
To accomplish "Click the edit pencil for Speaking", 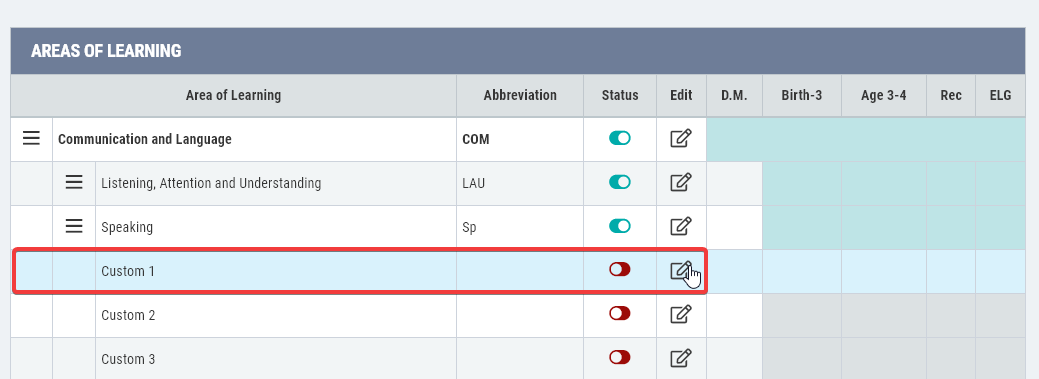I will tap(681, 227).
